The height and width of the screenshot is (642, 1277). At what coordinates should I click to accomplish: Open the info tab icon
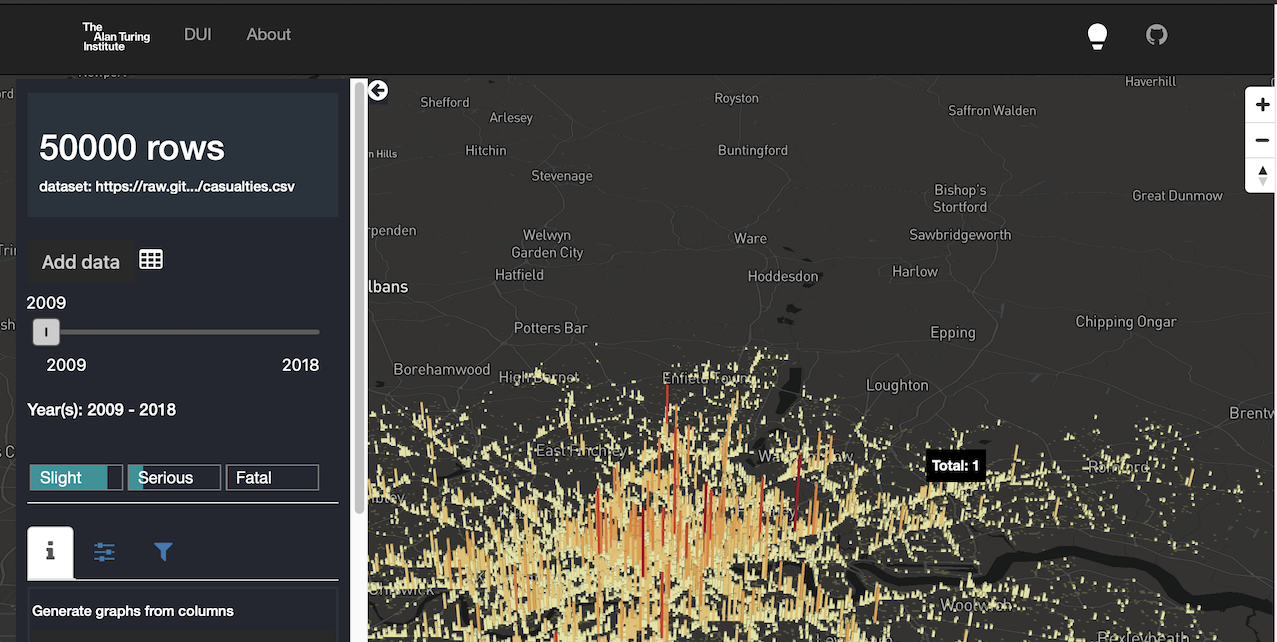point(50,552)
